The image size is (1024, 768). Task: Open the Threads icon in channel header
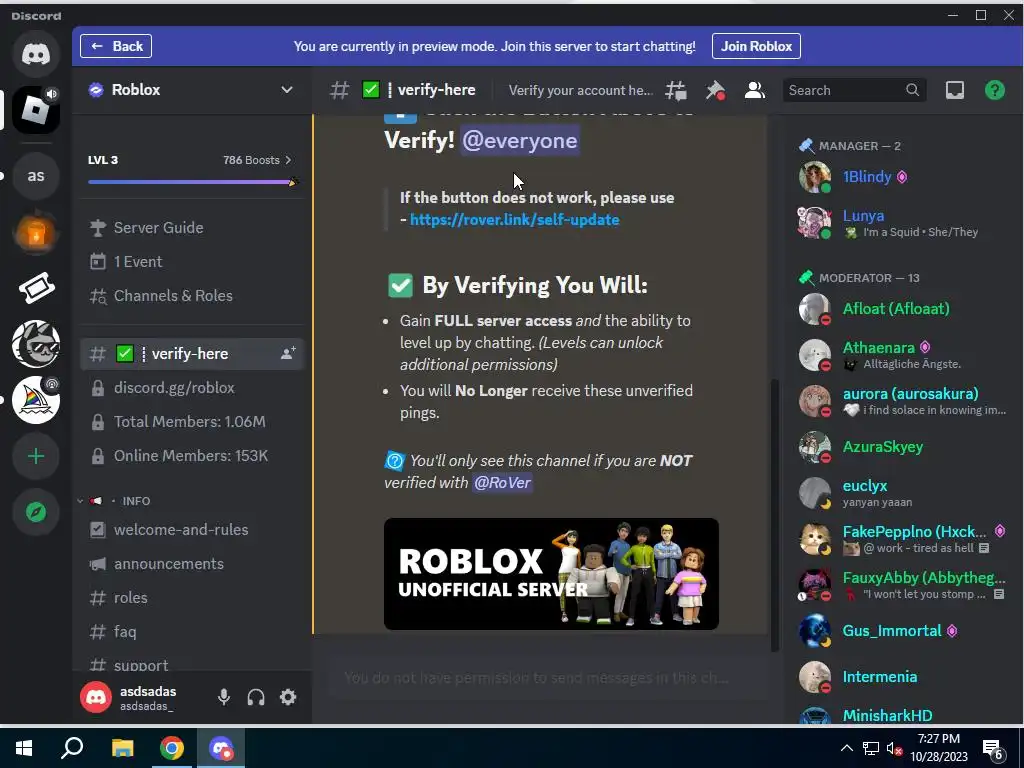676,90
